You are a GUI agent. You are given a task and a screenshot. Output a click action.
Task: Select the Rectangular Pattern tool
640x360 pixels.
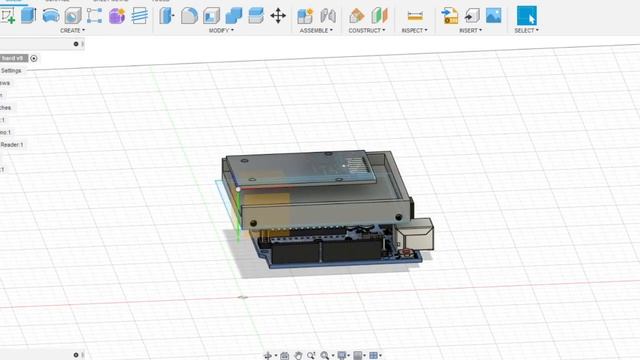[x=94, y=16]
